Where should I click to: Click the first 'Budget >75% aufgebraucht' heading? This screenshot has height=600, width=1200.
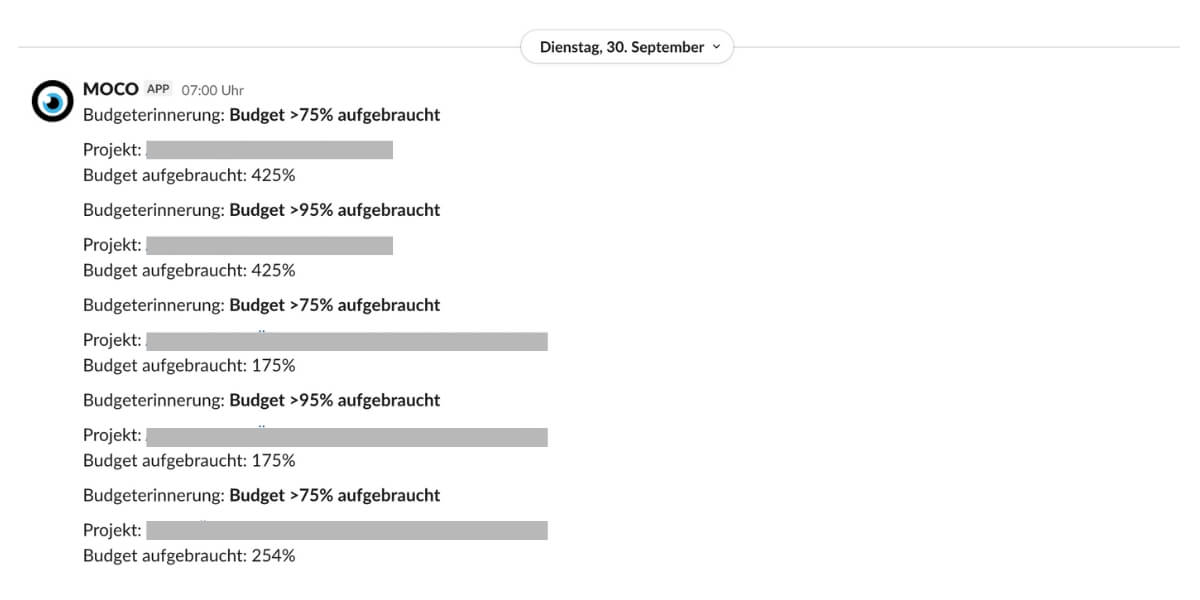point(334,114)
